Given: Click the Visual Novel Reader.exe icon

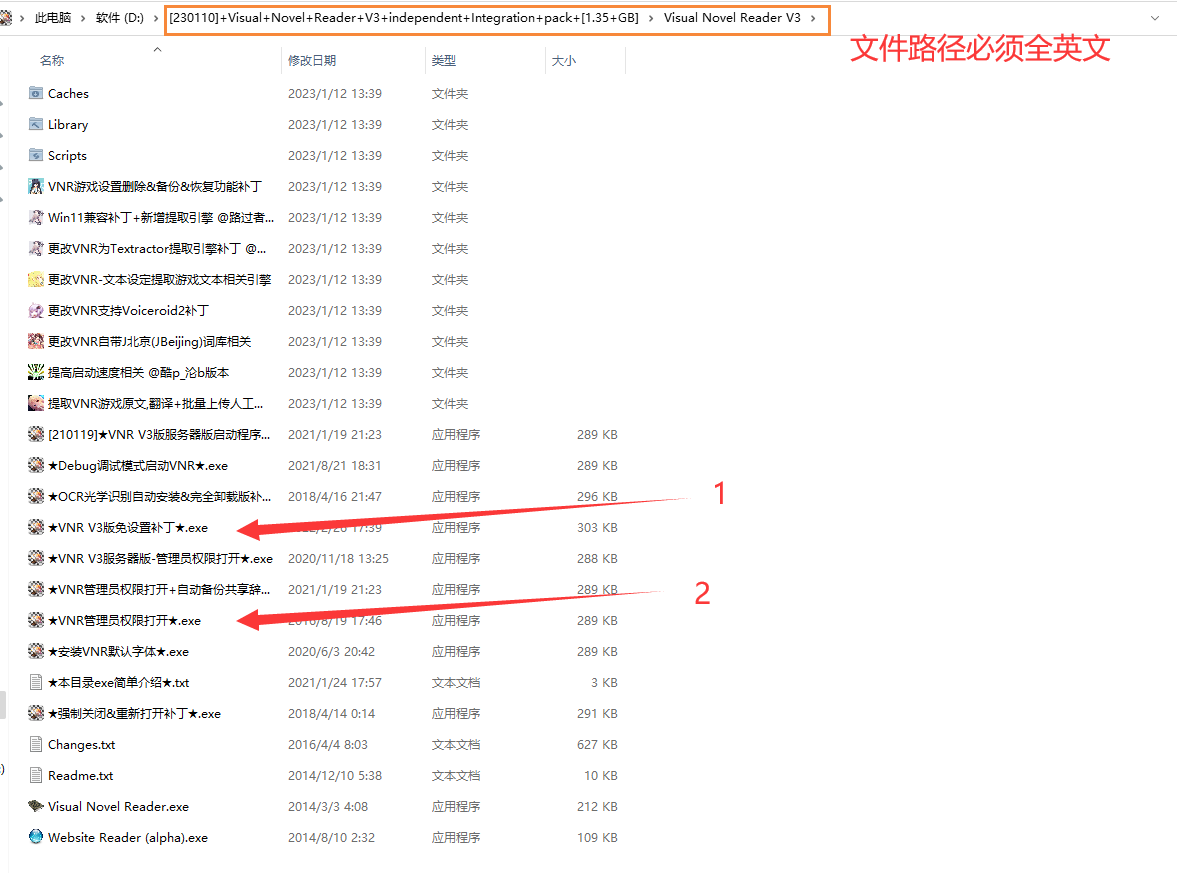Looking at the screenshot, I should tap(36, 806).
